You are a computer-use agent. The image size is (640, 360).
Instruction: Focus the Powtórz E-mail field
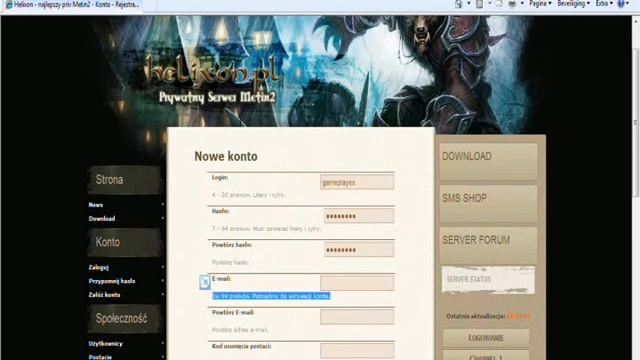(x=357, y=317)
